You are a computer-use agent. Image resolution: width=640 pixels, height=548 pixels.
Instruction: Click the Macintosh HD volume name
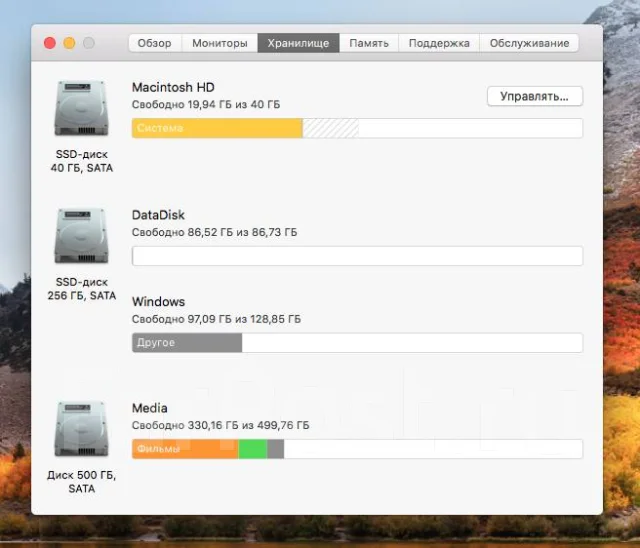[x=173, y=87]
